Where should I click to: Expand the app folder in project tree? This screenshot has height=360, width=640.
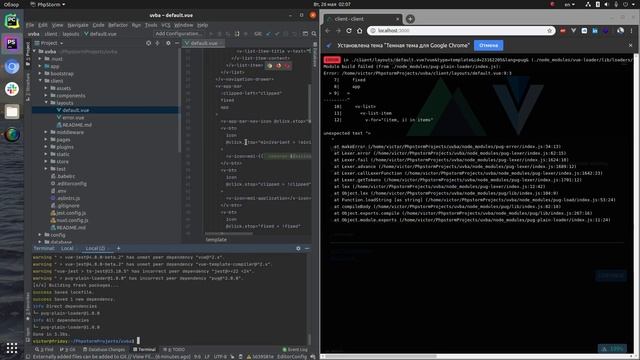(x=40, y=66)
